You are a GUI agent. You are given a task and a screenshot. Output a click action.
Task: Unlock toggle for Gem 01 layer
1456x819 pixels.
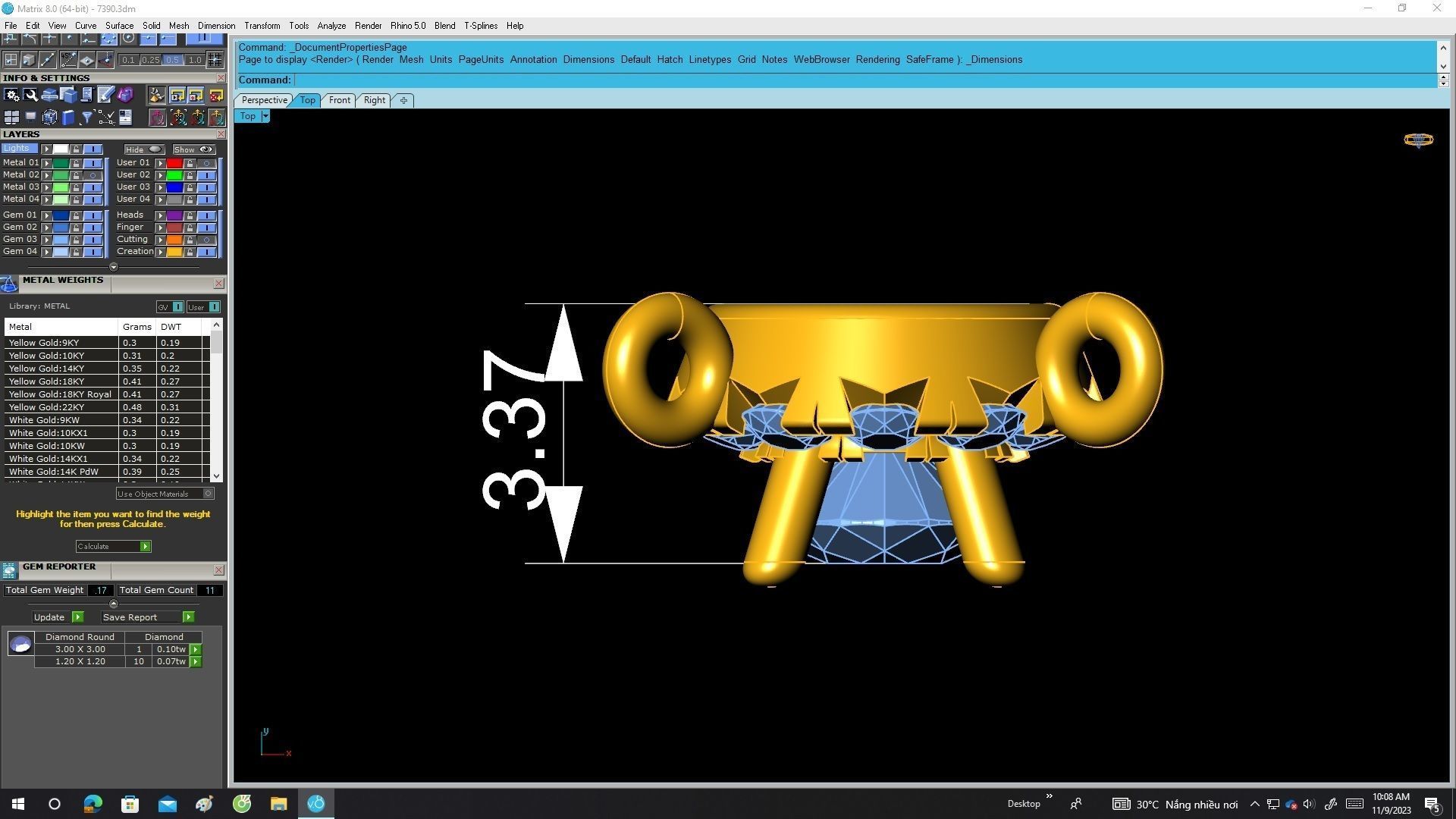[x=76, y=215]
